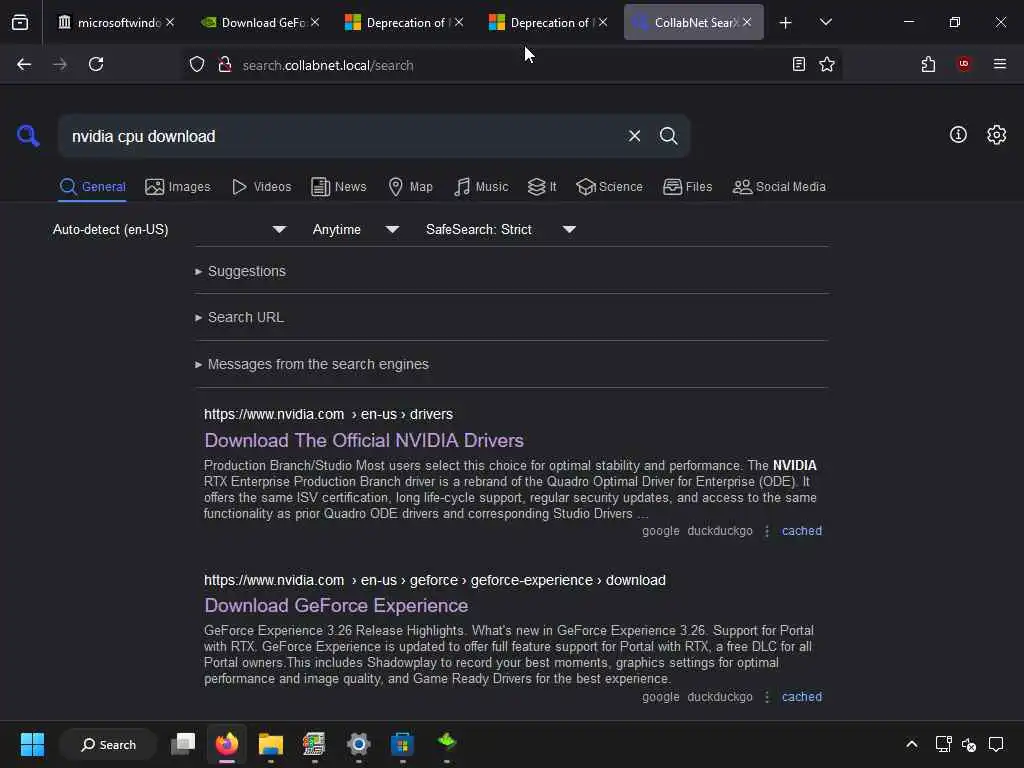Open the about info icon
The height and width of the screenshot is (768, 1024).
click(x=958, y=135)
